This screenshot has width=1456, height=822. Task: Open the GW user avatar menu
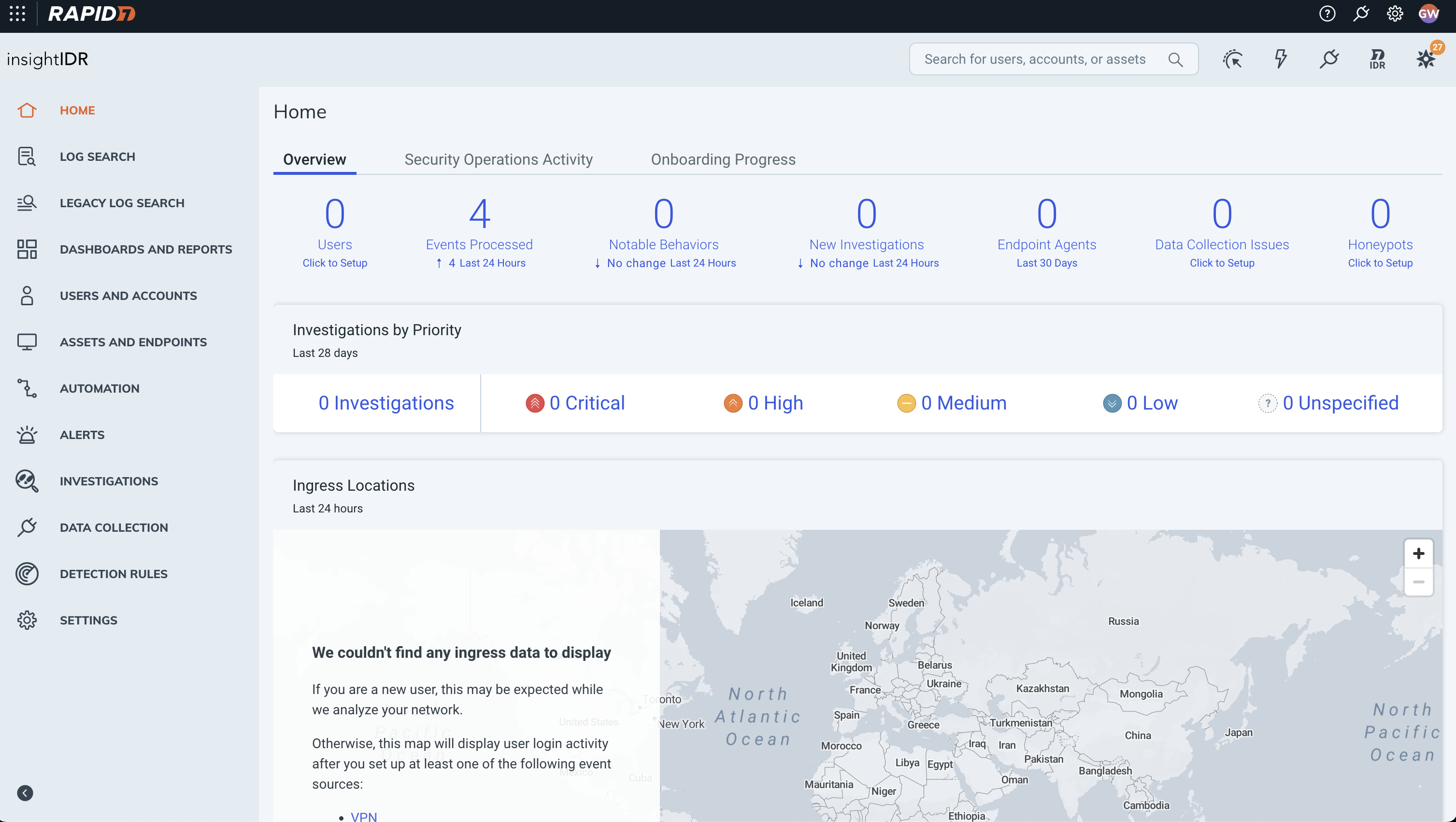point(1428,14)
